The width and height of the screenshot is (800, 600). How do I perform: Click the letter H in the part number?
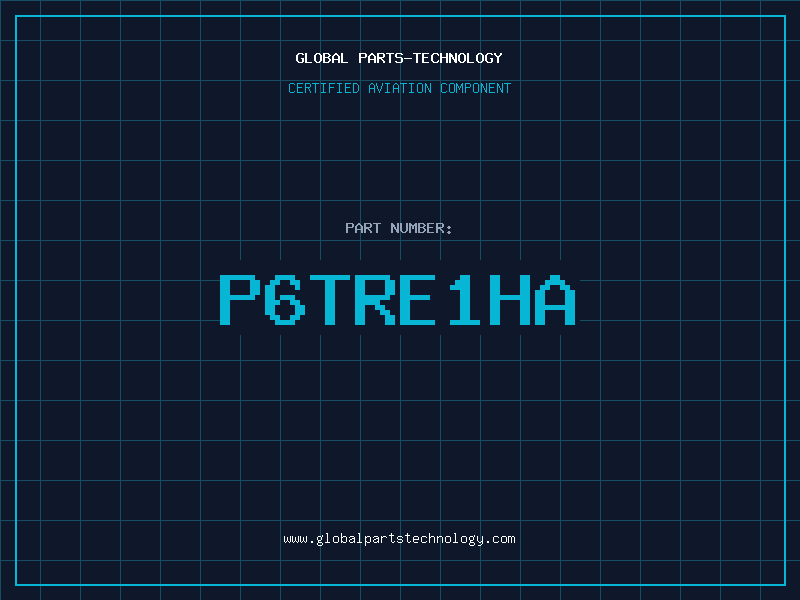(511, 300)
